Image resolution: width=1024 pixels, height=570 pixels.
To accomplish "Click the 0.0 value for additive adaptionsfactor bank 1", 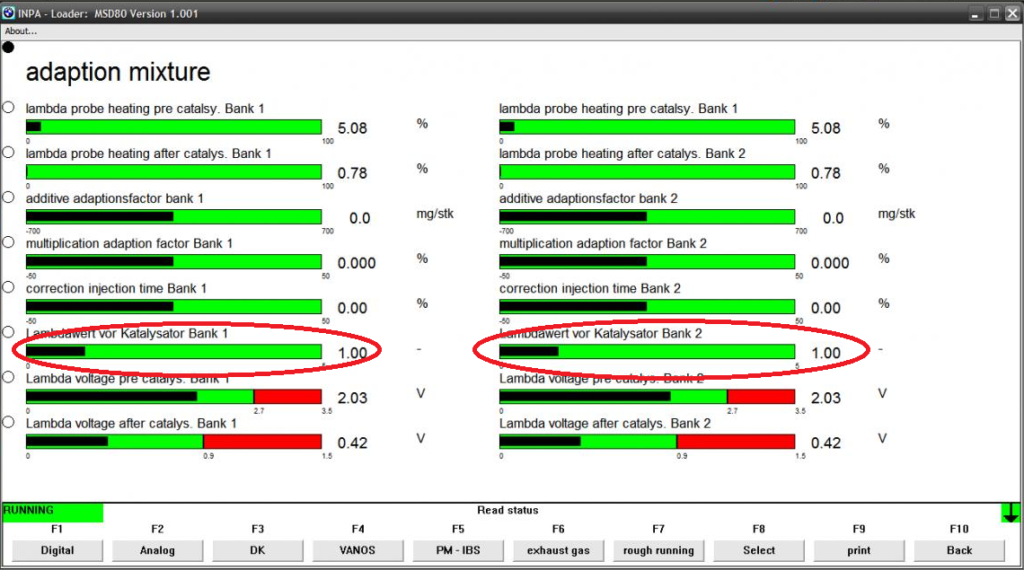I will pos(360,218).
